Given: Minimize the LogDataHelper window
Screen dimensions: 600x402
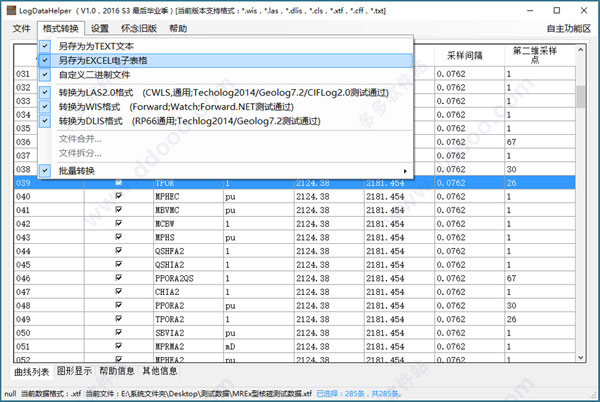Looking at the screenshot, I should (x=530, y=11).
